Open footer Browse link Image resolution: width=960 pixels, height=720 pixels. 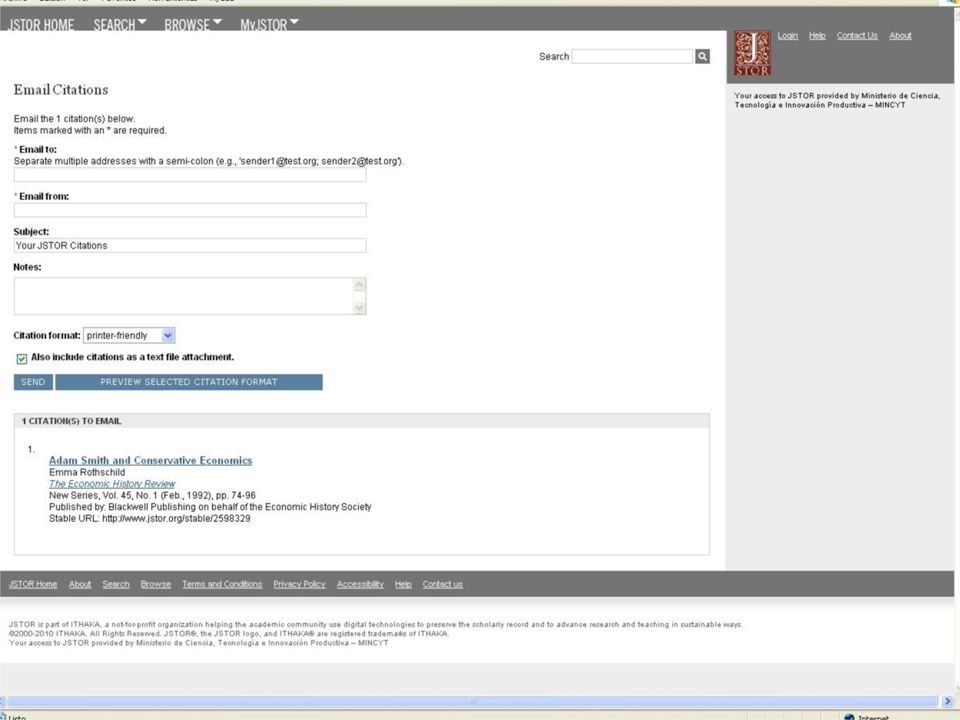pos(156,584)
